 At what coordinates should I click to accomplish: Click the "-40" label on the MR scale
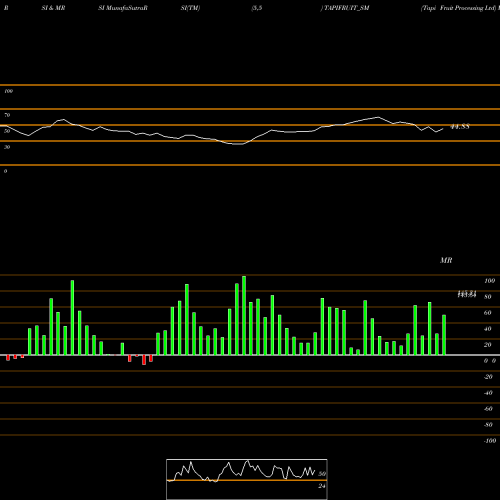point(488,393)
